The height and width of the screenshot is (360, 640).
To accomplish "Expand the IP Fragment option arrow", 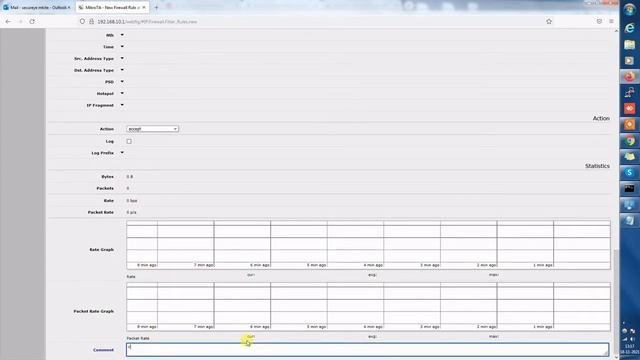I will (x=122, y=105).
